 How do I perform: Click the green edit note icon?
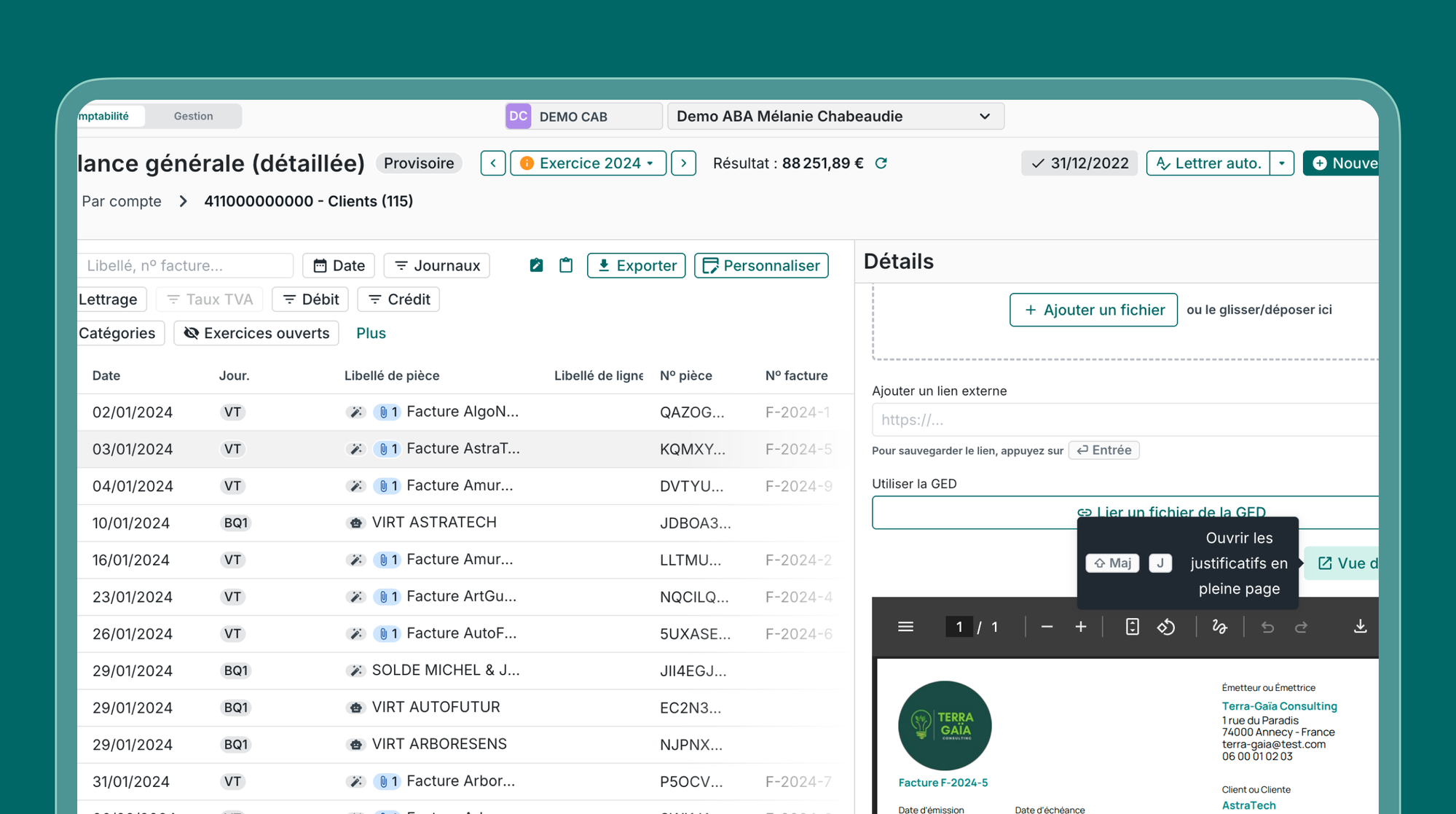[x=536, y=265]
